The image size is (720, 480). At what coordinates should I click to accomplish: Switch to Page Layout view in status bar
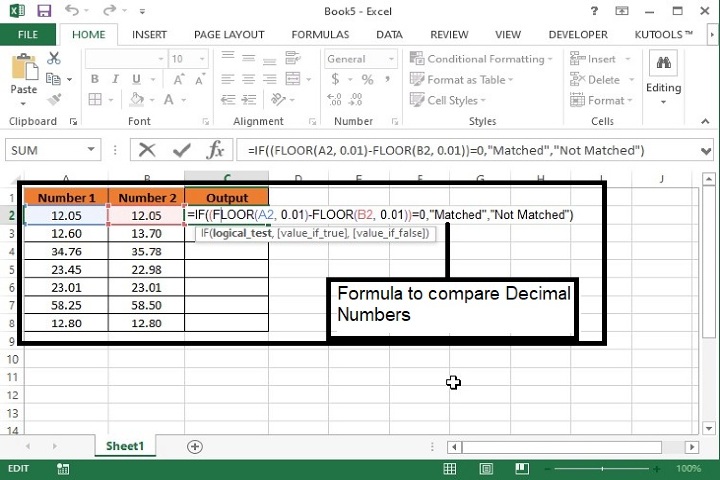[486, 469]
